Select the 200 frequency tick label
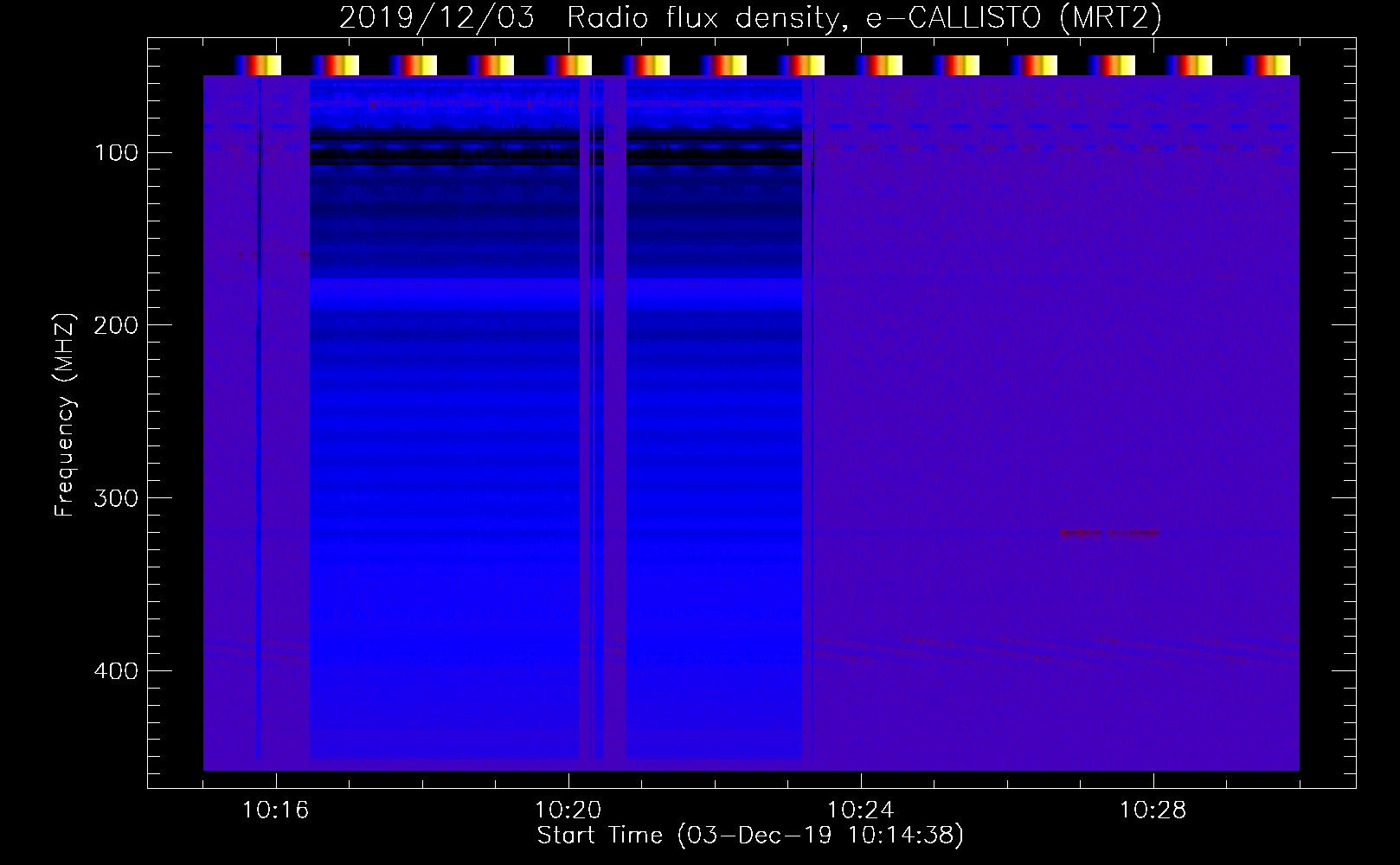 pos(116,325)
